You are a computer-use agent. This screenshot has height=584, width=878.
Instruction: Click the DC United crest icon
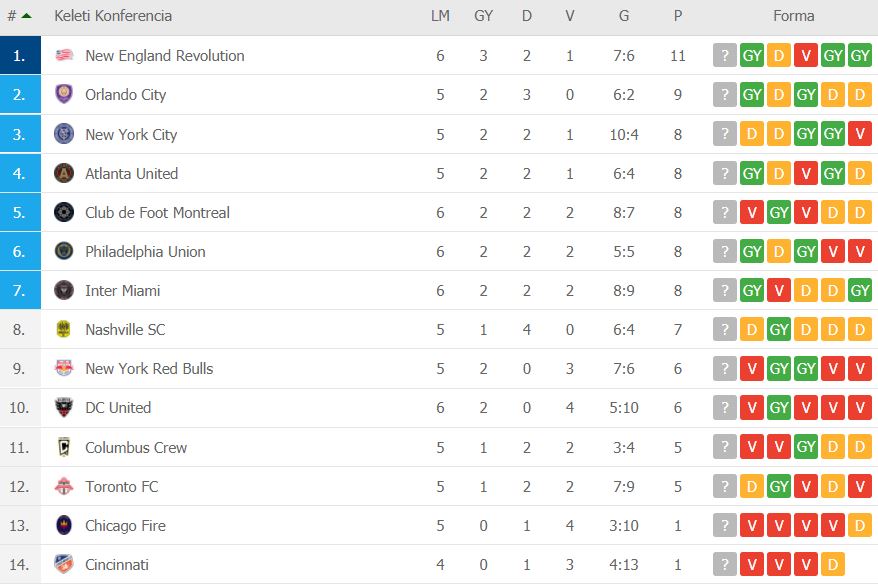[x=64, y=407]
